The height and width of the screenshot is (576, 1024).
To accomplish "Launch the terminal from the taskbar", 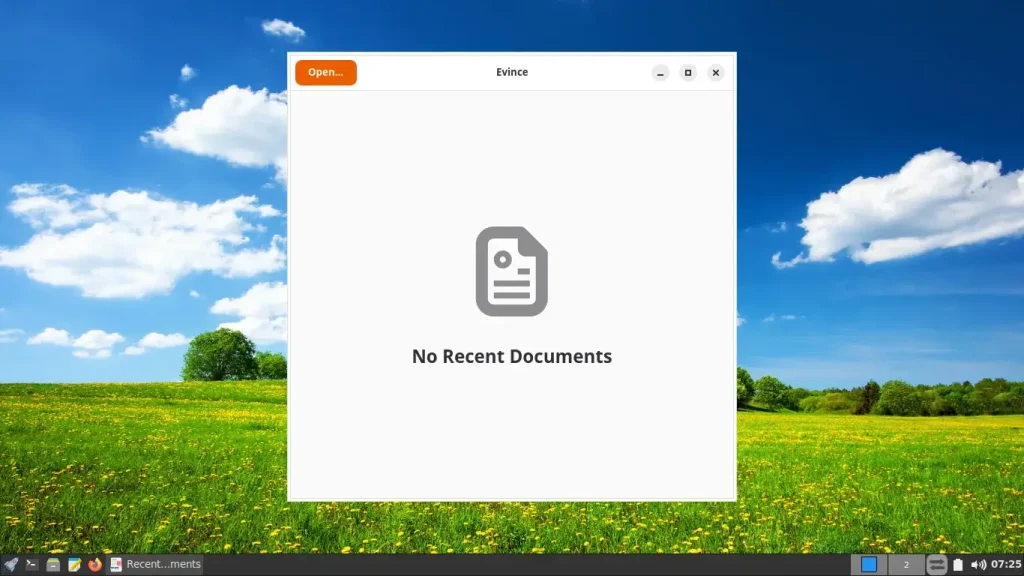I will [x=31, y=564].
